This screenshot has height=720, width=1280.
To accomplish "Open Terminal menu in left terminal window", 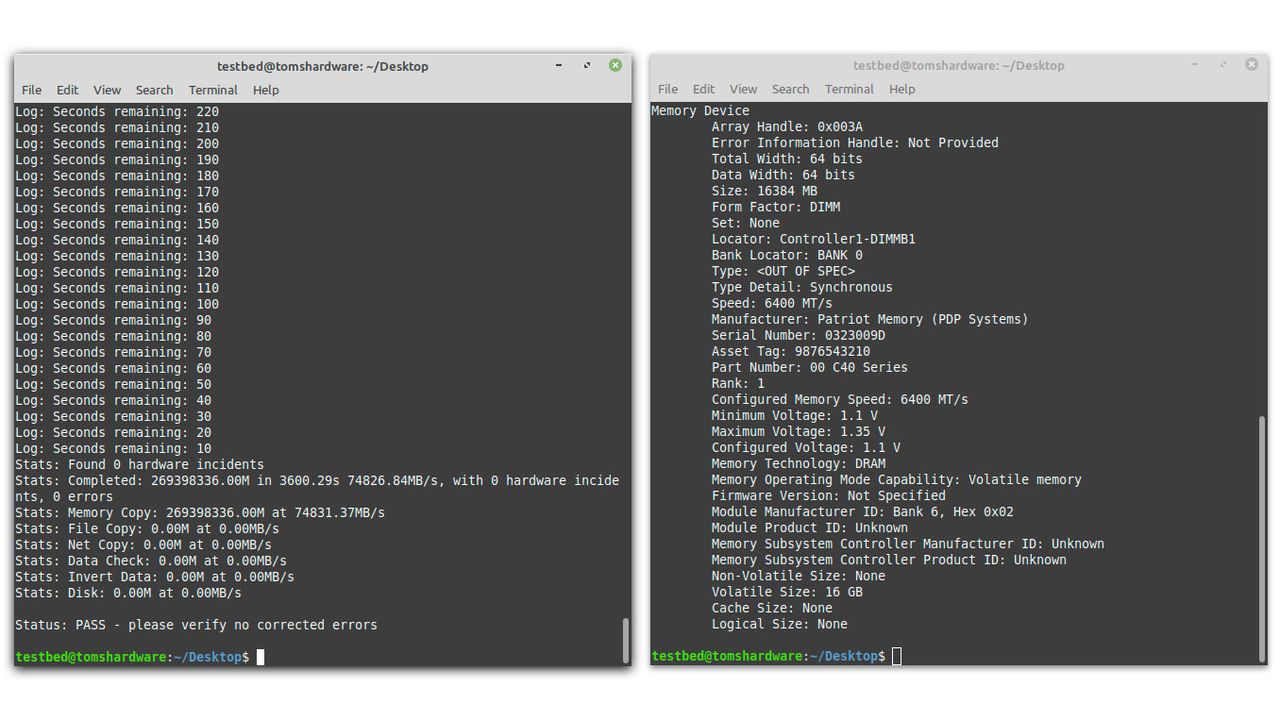I will (x=213, y=90).
